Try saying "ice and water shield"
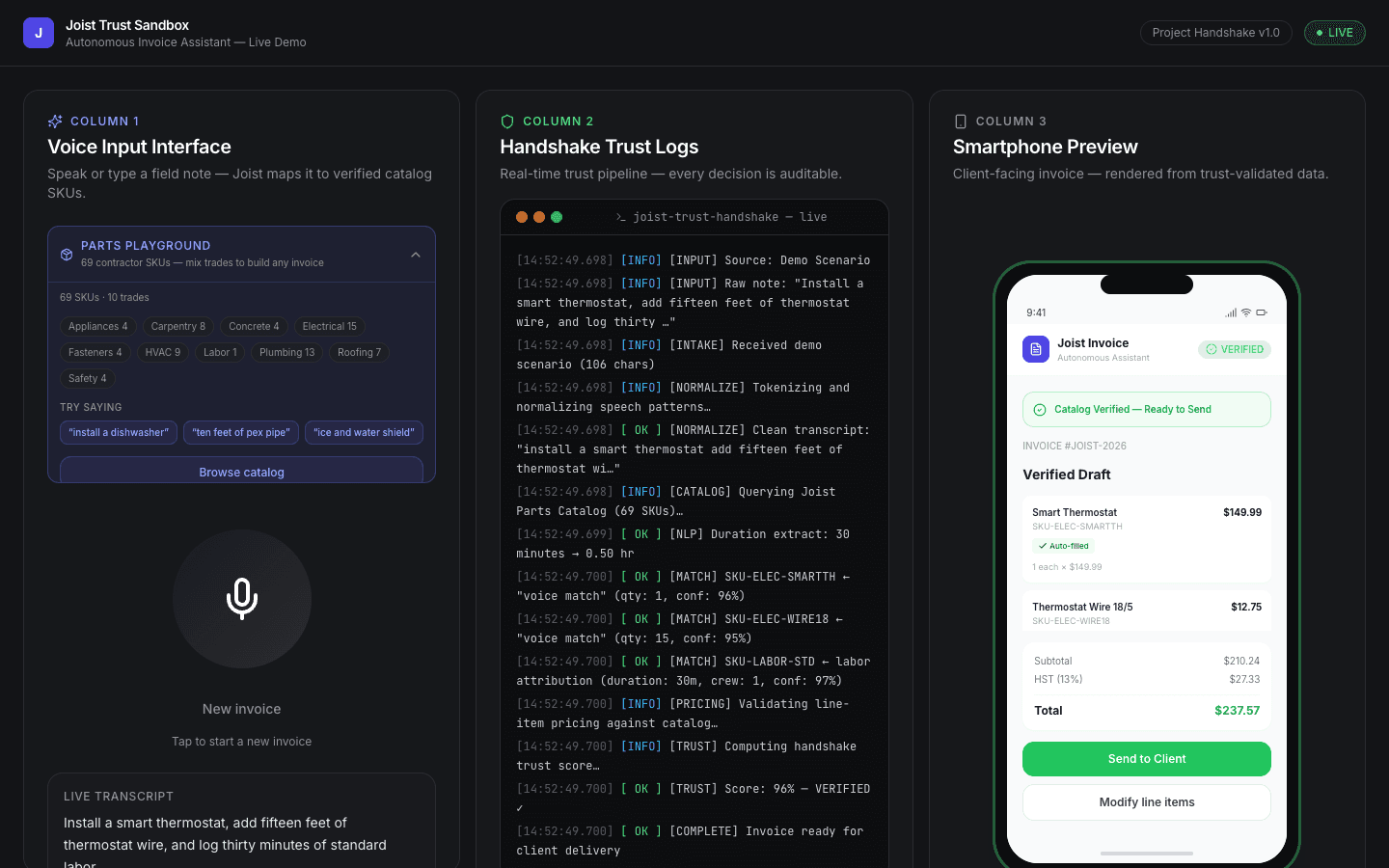1389x868 pixels. click(x=364, y=432)
